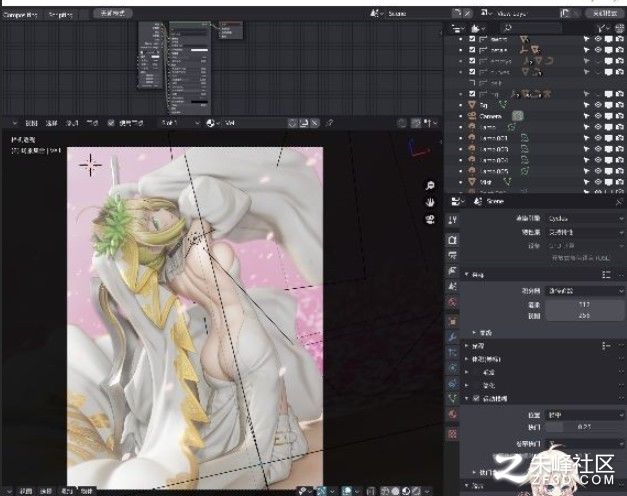
Task: Open the render device dropdown
Action: 585,246
